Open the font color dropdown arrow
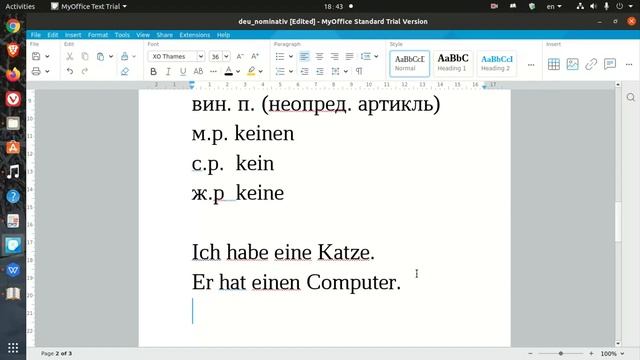640x360 pixels. point(238,71)
